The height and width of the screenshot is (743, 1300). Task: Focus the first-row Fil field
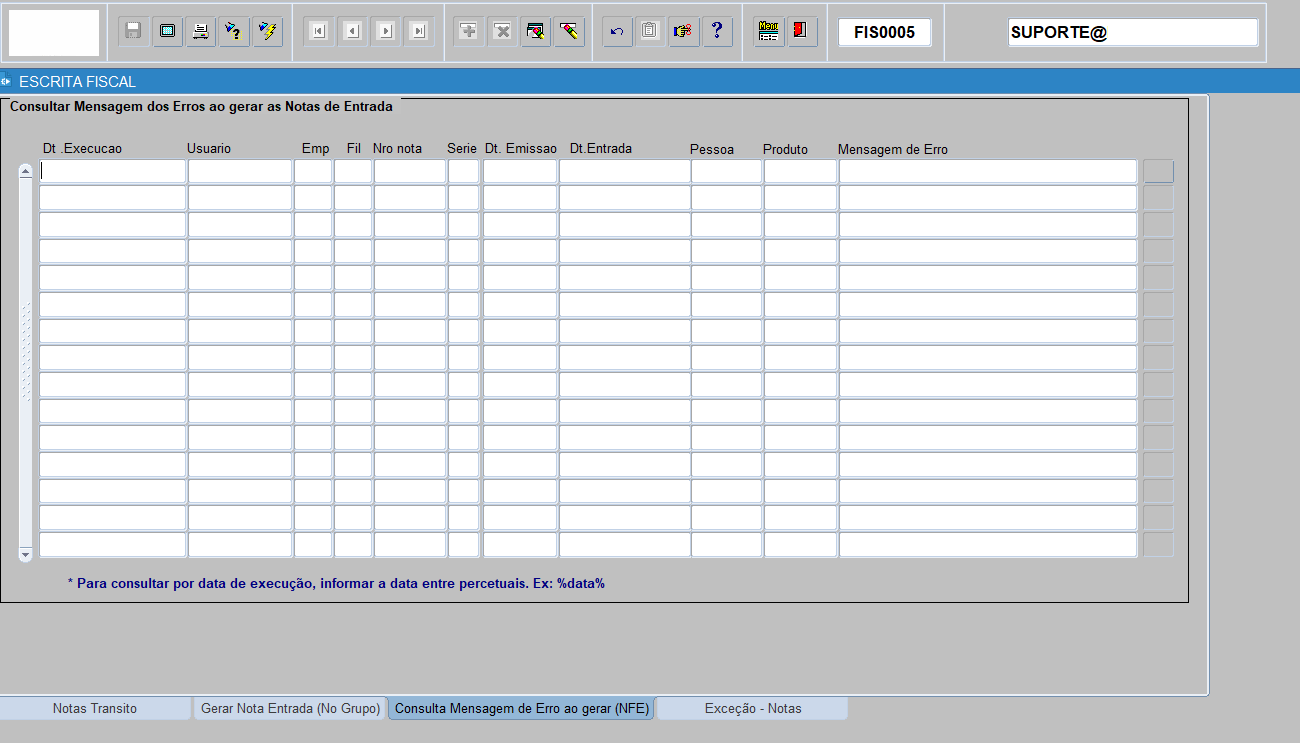coord(353,171)
